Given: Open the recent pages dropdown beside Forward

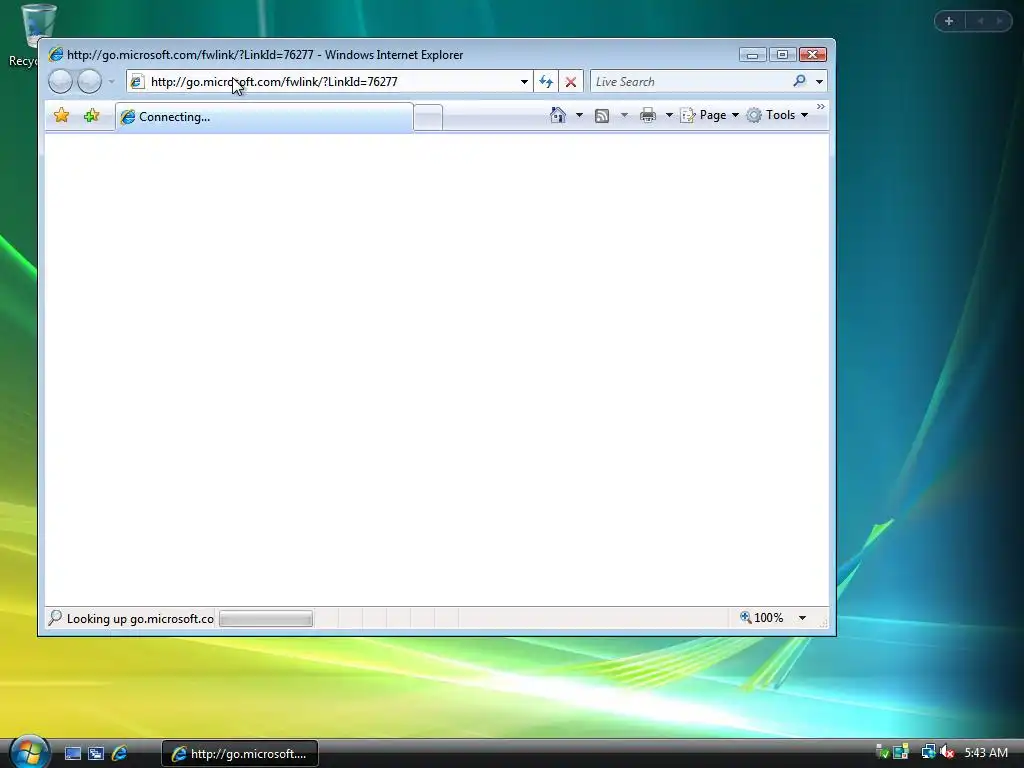Looking at the screenshot, I should pos(112,82).
